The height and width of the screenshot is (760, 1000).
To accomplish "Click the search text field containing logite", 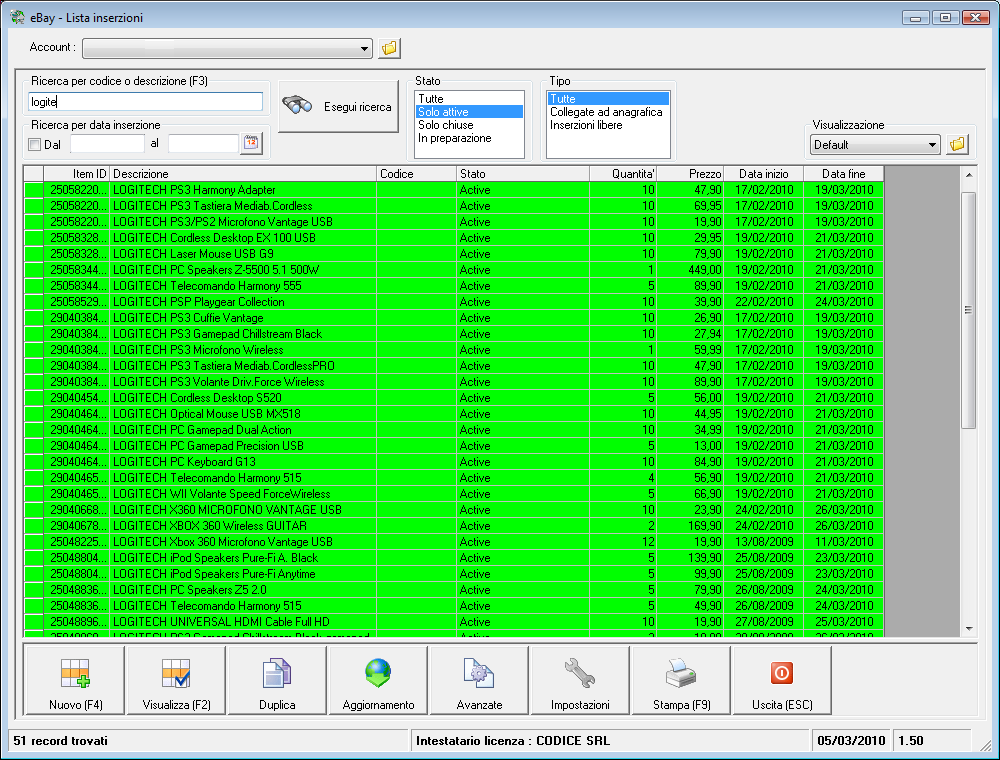I will tap(145, 101).
